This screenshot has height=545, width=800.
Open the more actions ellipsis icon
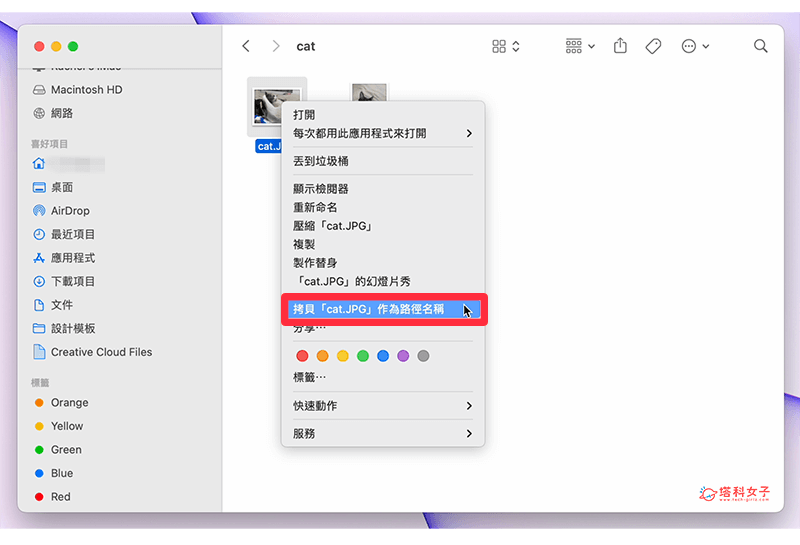(689, 46)
